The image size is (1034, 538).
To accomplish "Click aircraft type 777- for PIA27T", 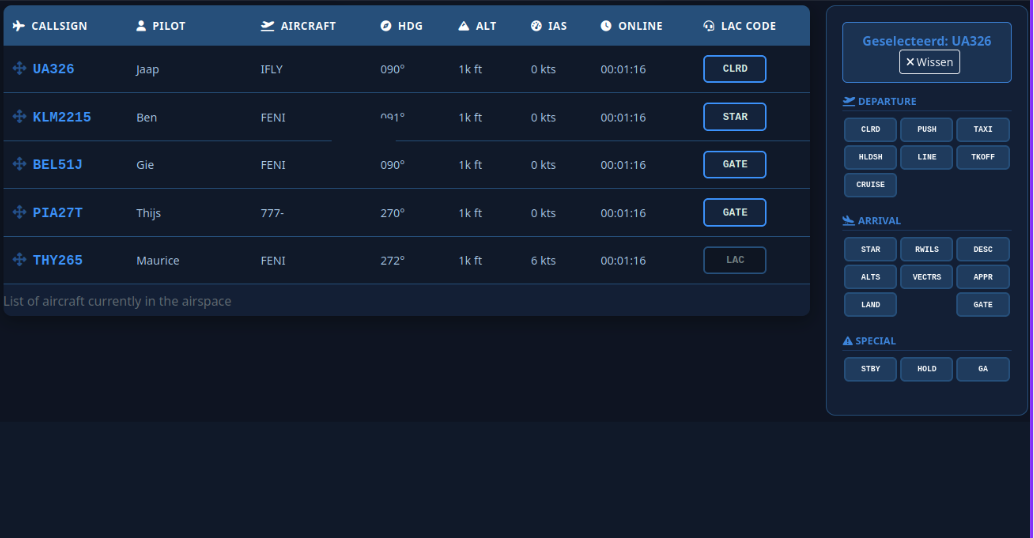I will point(272,213).
